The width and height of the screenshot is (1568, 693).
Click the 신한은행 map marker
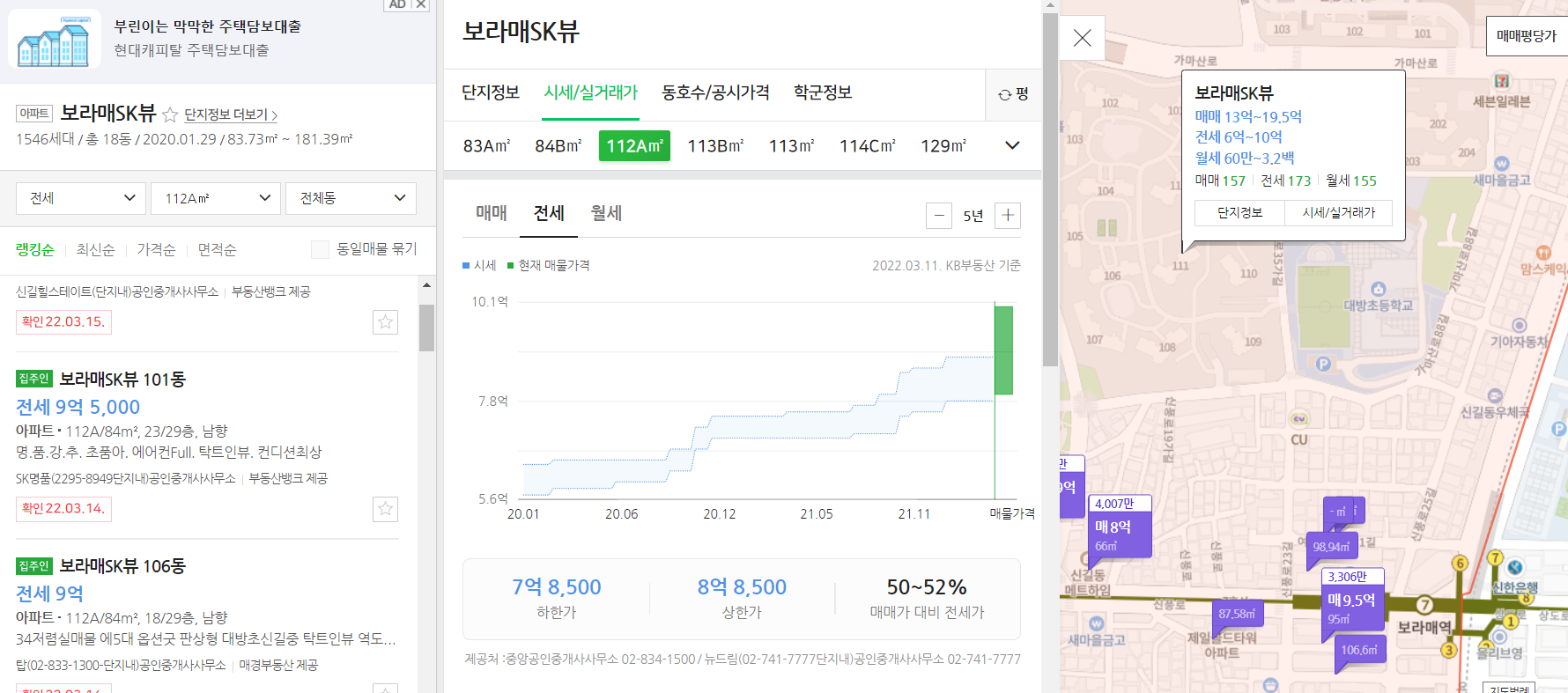[1515, 567]
